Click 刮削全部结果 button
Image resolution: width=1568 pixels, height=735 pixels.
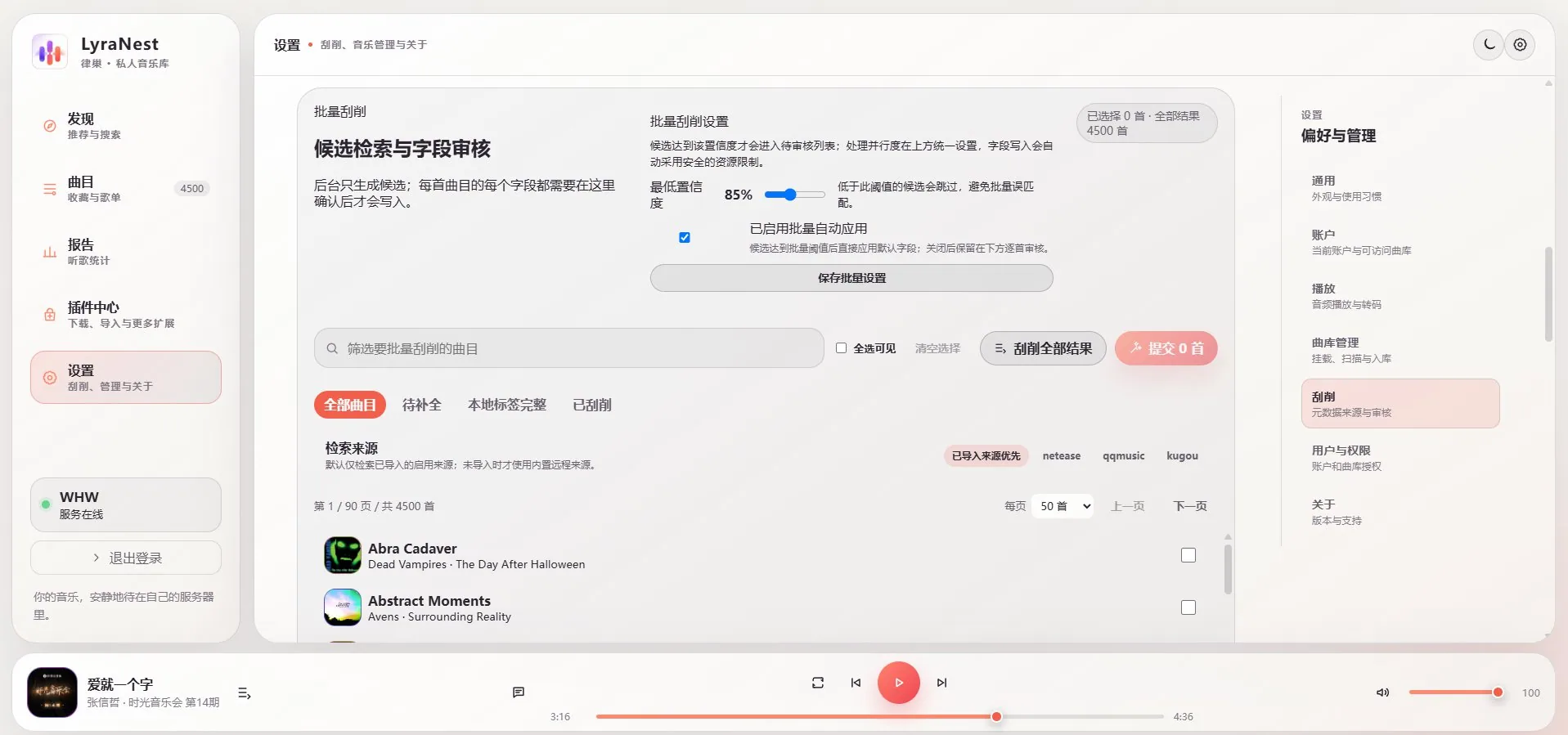(1043, 348)
